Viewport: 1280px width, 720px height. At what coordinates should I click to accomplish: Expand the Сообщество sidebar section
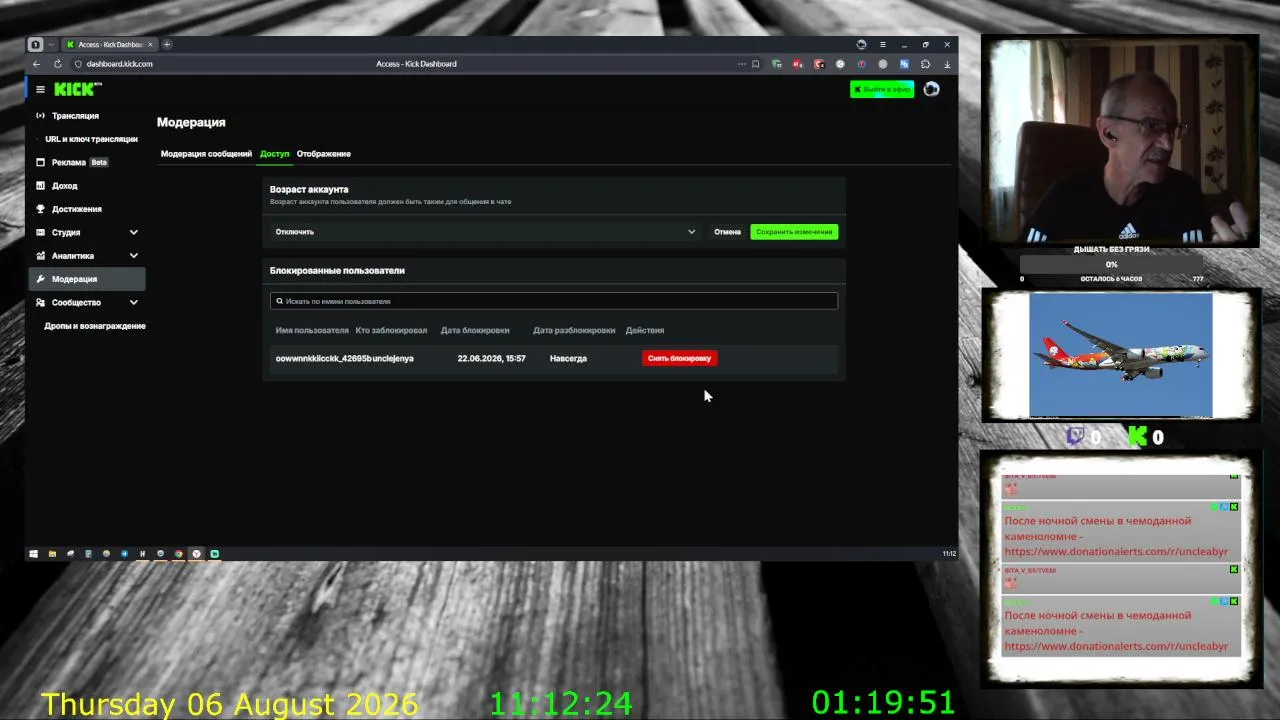tap(133, 302)
